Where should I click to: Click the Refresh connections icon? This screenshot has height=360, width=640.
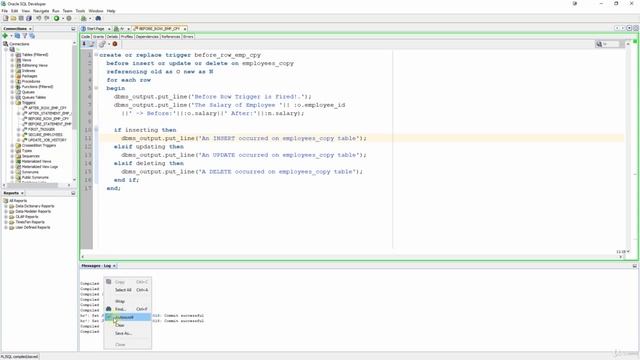17,36
